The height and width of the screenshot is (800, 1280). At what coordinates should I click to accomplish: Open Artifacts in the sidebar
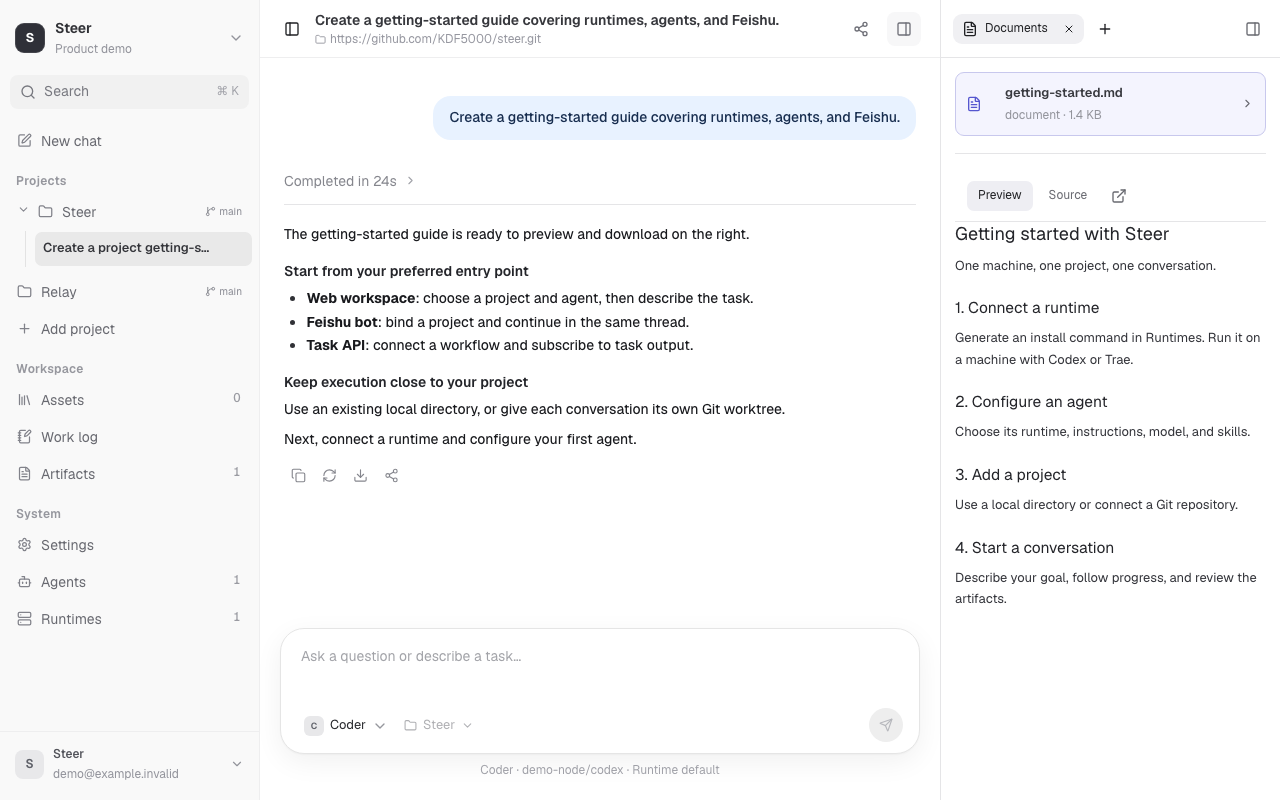click(x=129, y=474)
